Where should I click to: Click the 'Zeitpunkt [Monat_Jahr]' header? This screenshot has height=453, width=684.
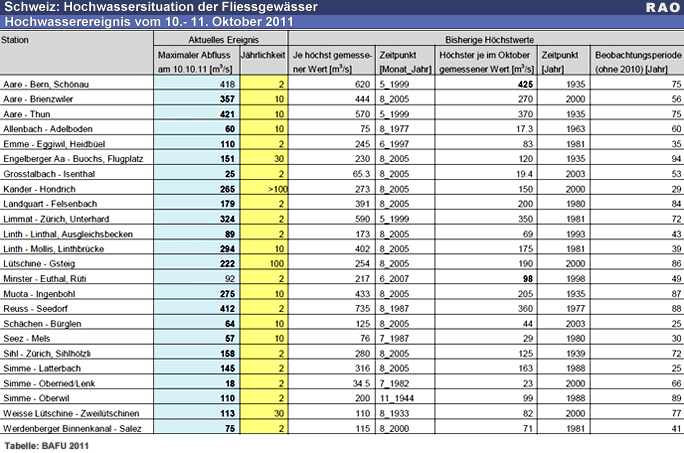[405, 62]
